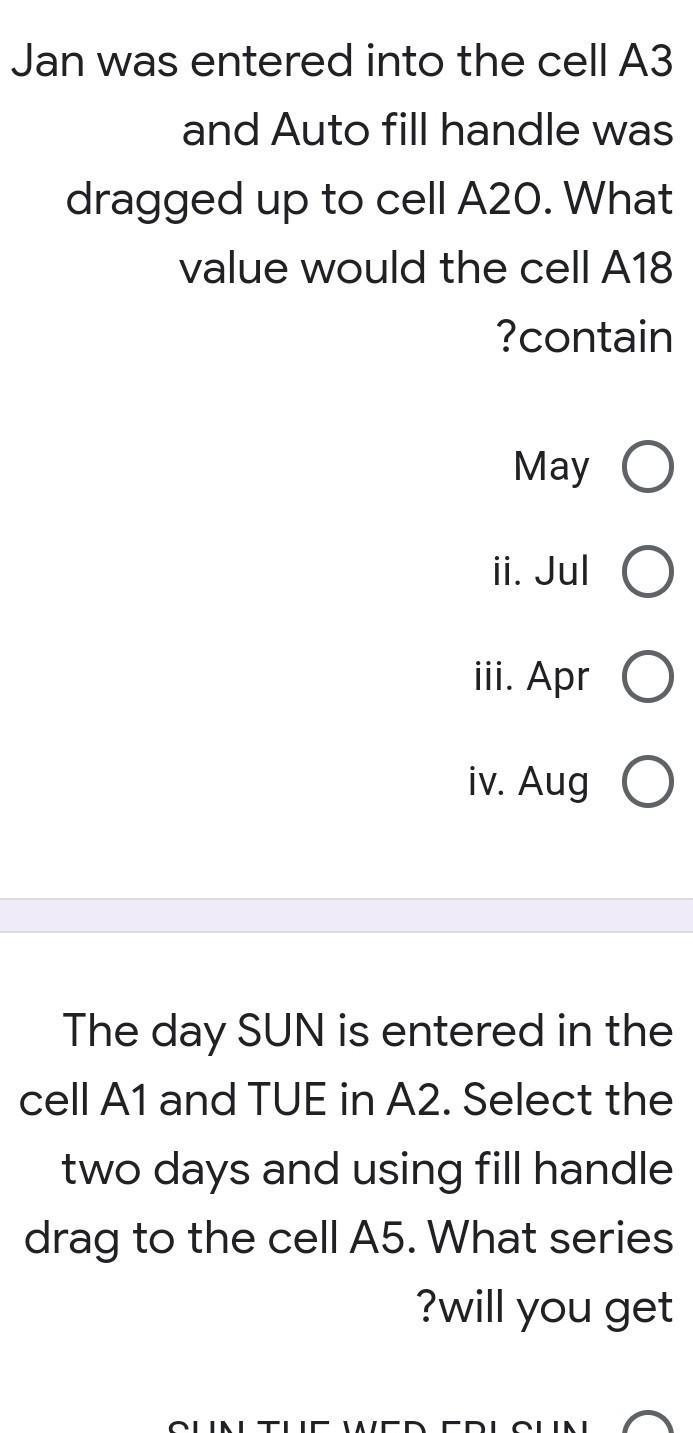Click the 'Jan was entered' question heading

[342, 62]
